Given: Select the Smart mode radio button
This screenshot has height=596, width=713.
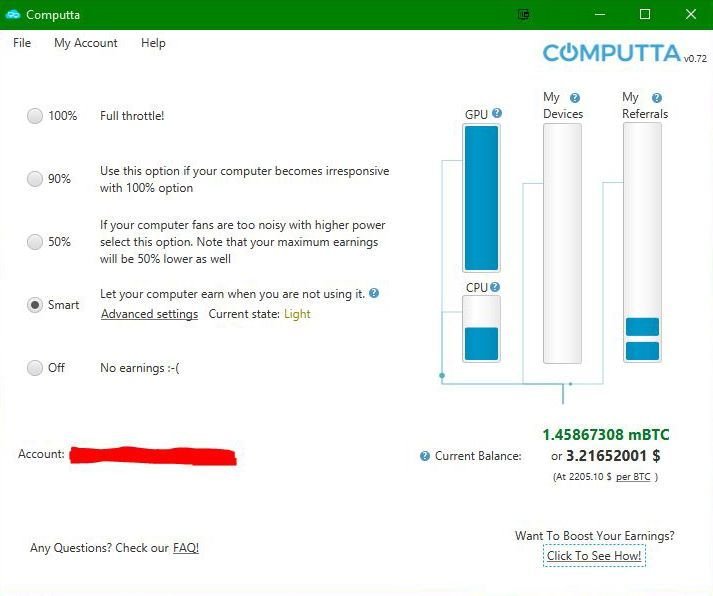Looking at the screenshot, I should click(x=35, y=305).
